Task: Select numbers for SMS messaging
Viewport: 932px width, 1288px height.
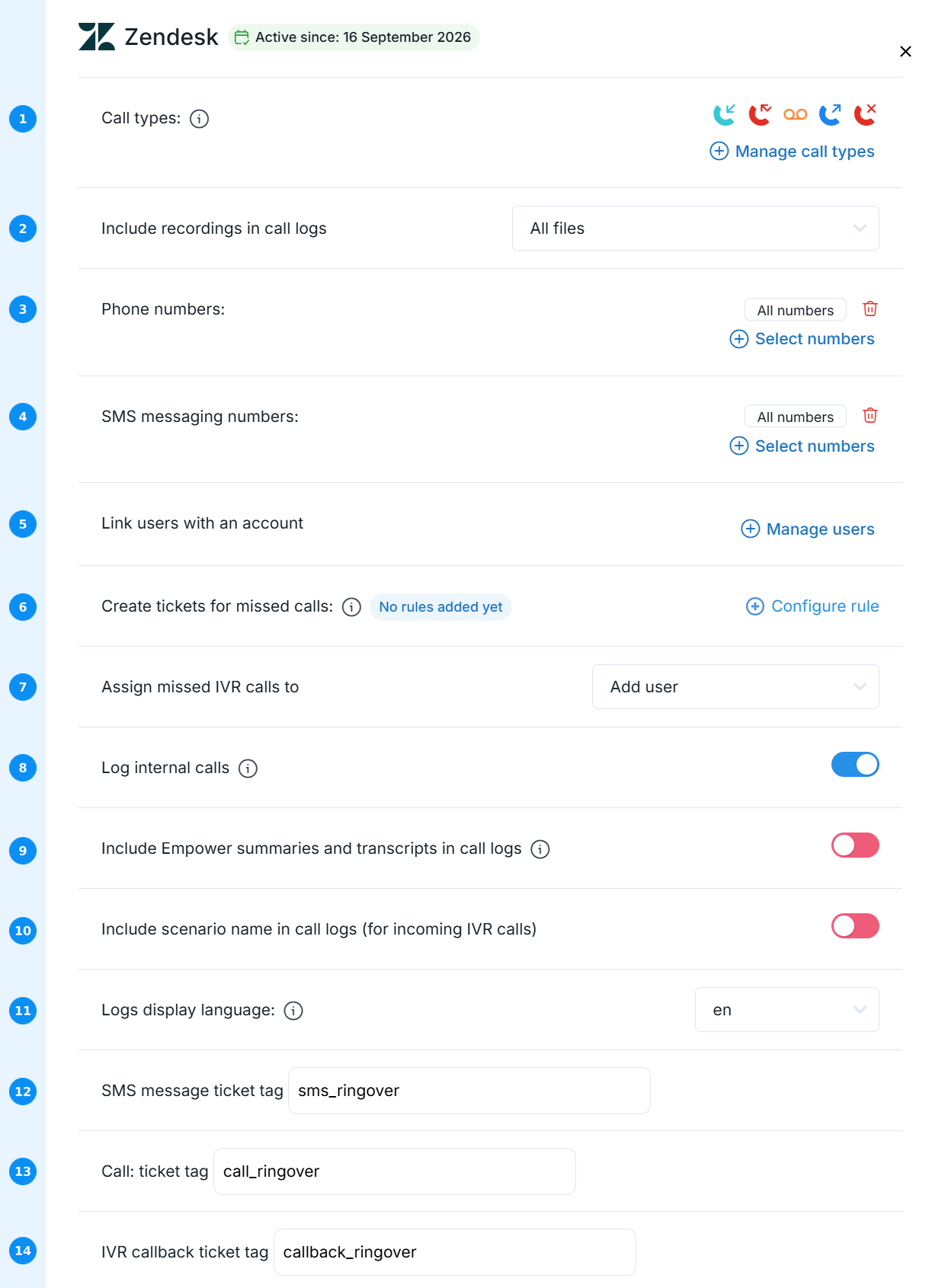Action: click(x=802, y=446)
